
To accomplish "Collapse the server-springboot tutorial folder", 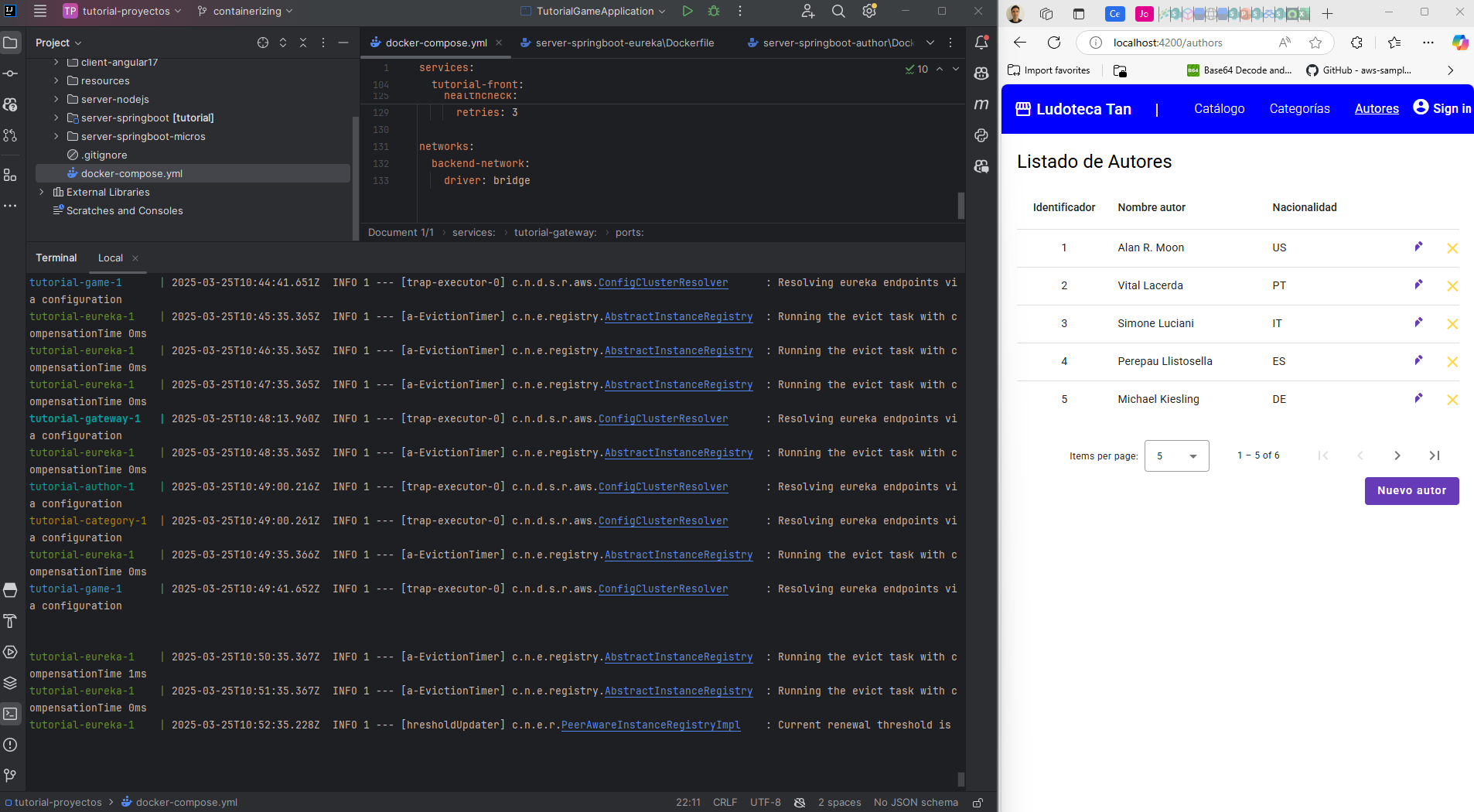I will [x=55, y=118].
